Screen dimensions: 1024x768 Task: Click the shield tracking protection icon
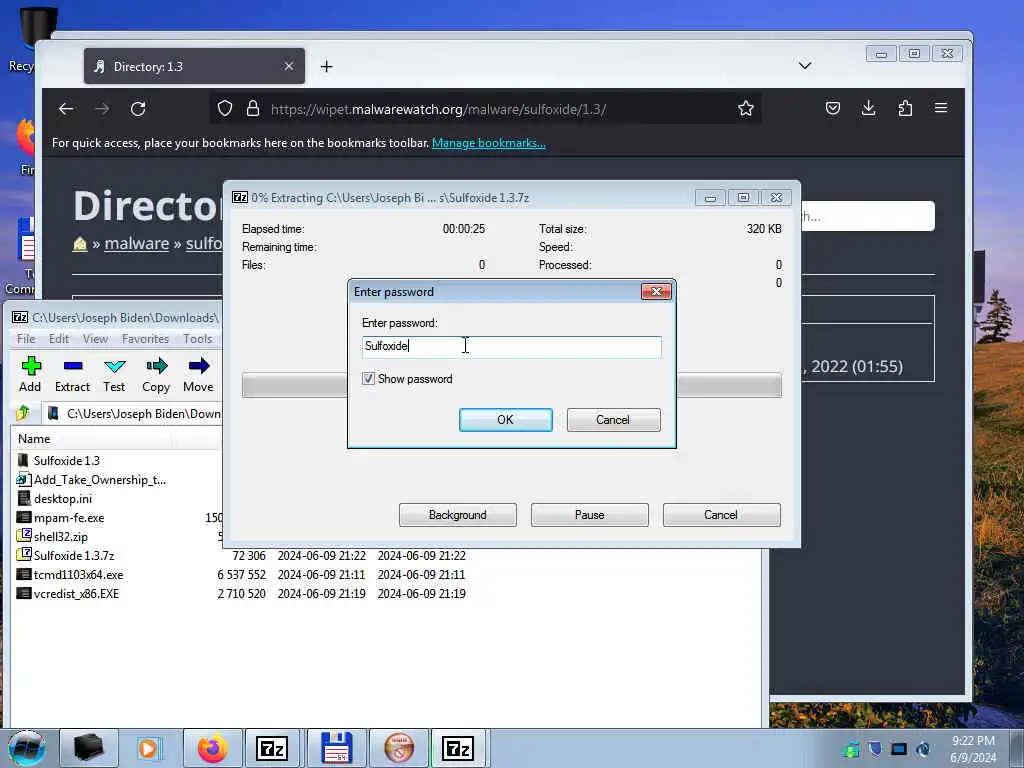(225, 108)
